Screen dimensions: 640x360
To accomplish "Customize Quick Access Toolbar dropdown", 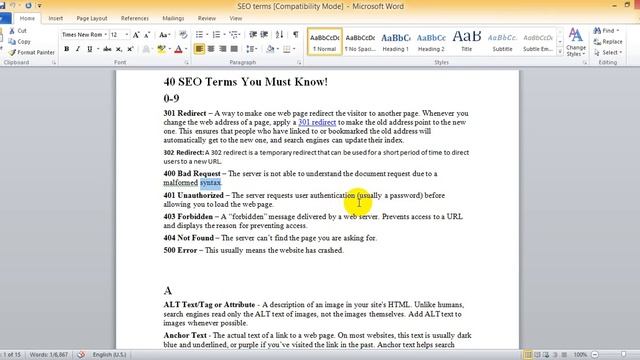I will (x=40, y=6).
